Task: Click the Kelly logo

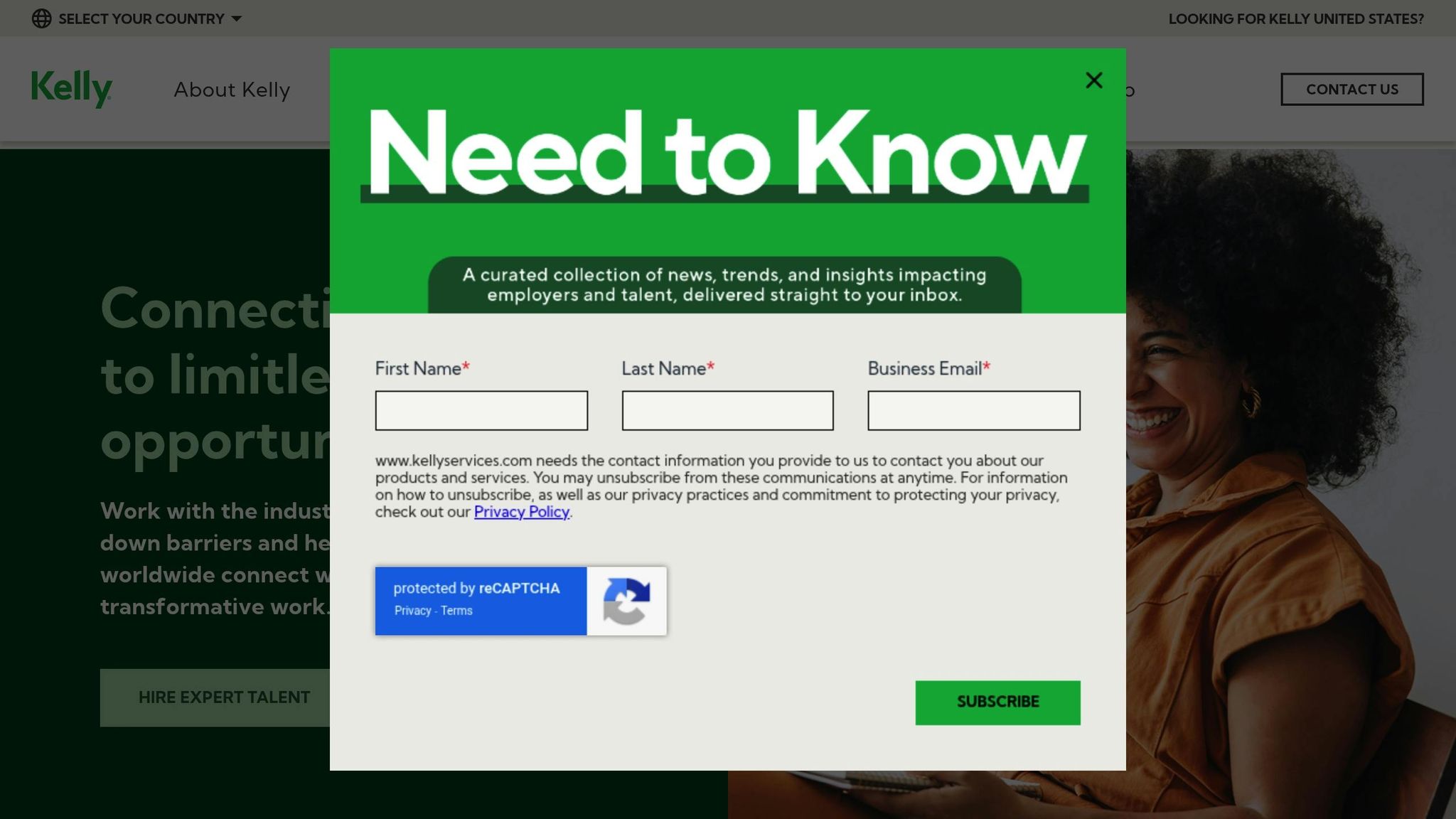Action: click(x=71, y=89)
